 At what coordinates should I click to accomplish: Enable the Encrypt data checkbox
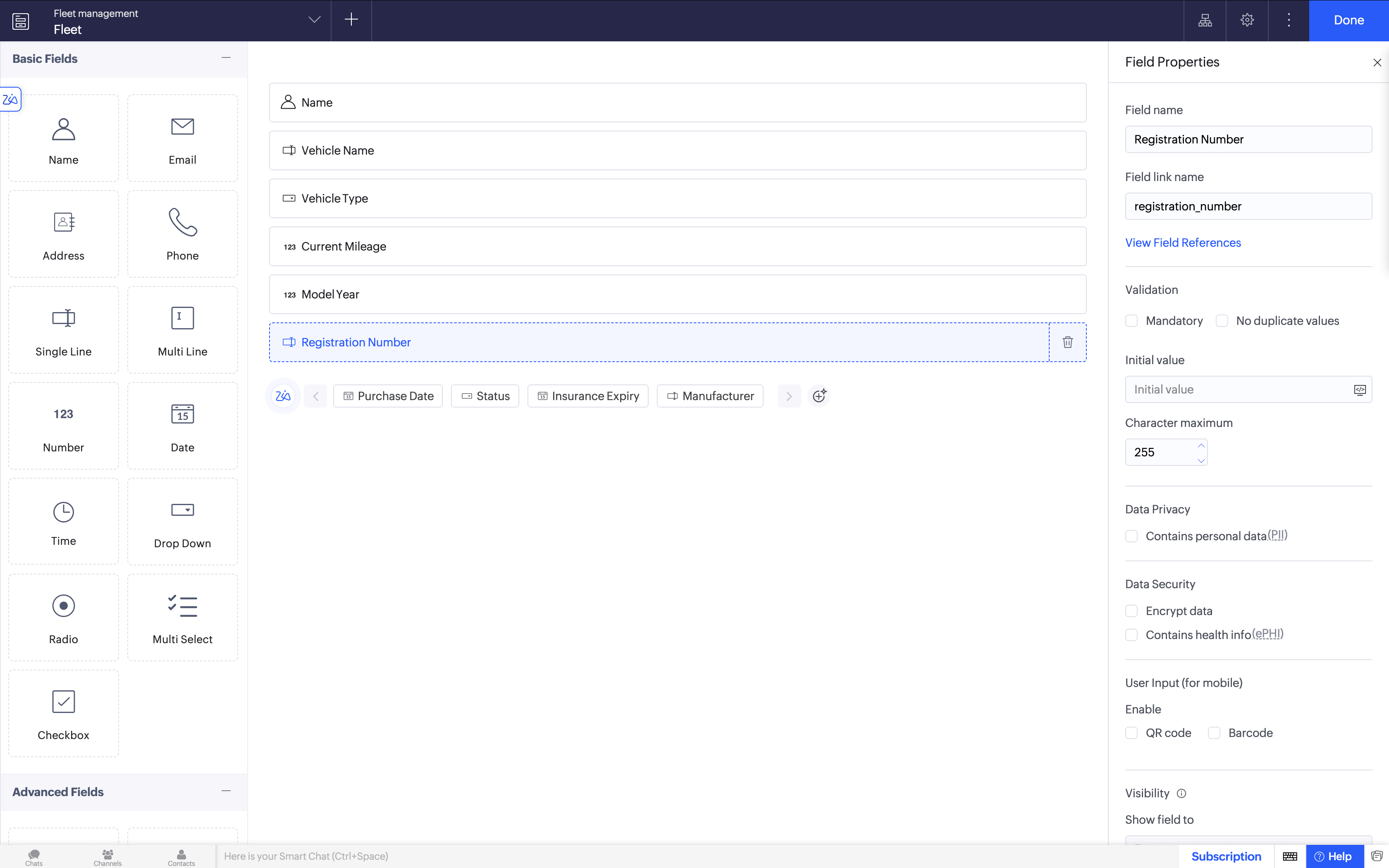(x=1131, y=611)
